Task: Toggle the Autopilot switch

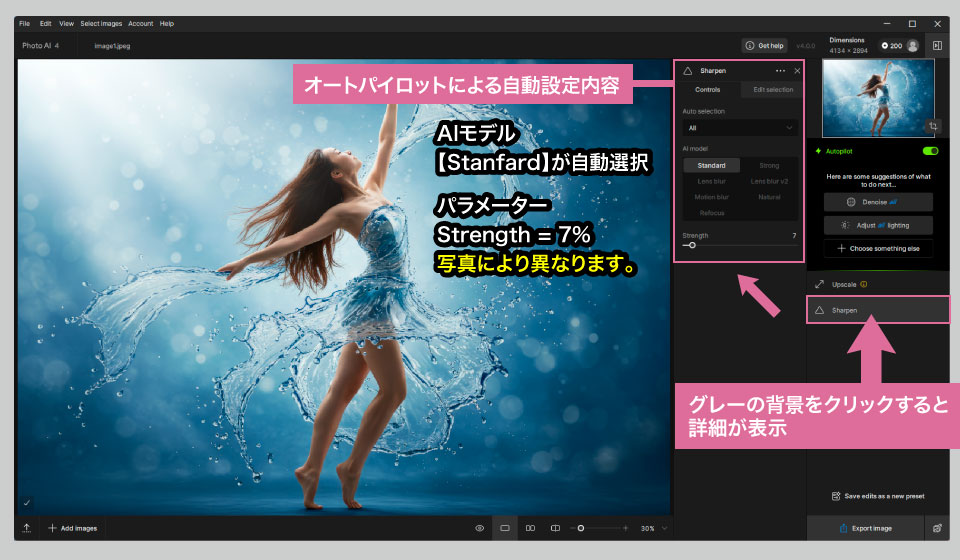Action: point(930,151)
